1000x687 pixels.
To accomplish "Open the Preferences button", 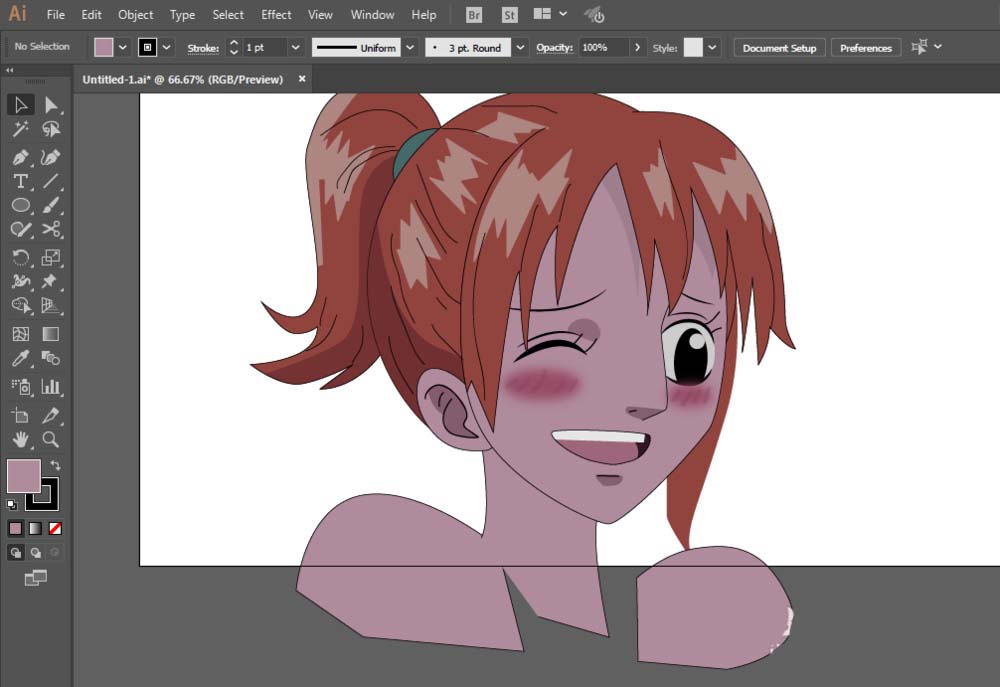I will [x=865, y=48].
